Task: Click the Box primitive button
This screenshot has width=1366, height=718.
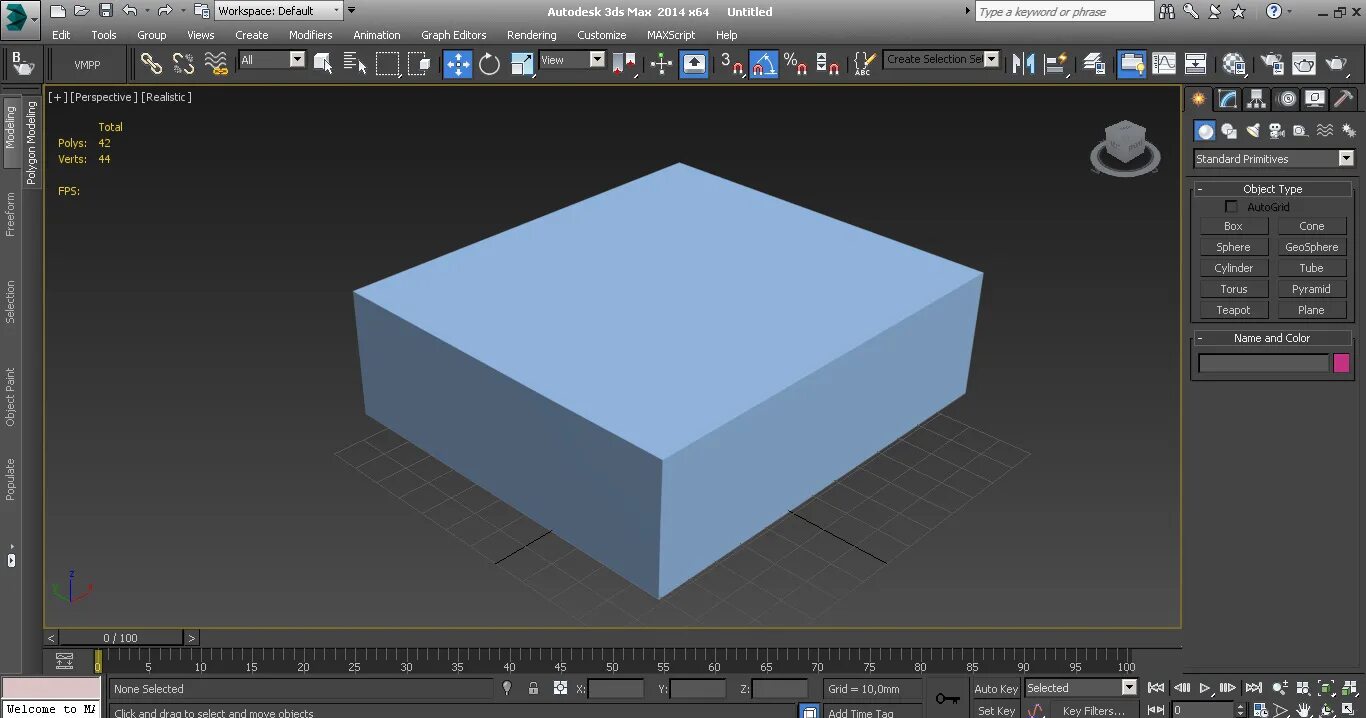Action: [1233, 226]
